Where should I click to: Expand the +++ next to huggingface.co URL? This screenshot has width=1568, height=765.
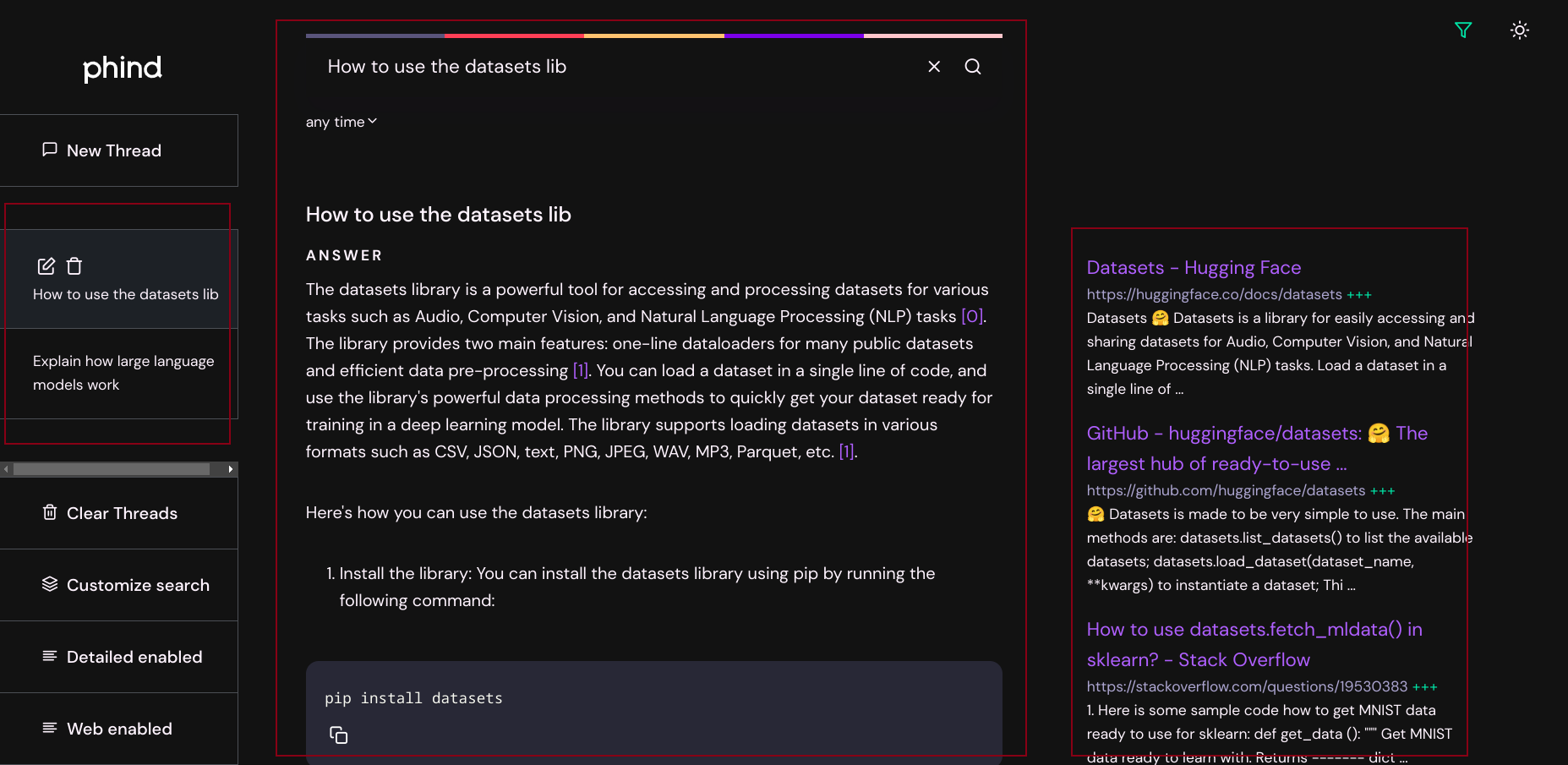[1359, 295]
